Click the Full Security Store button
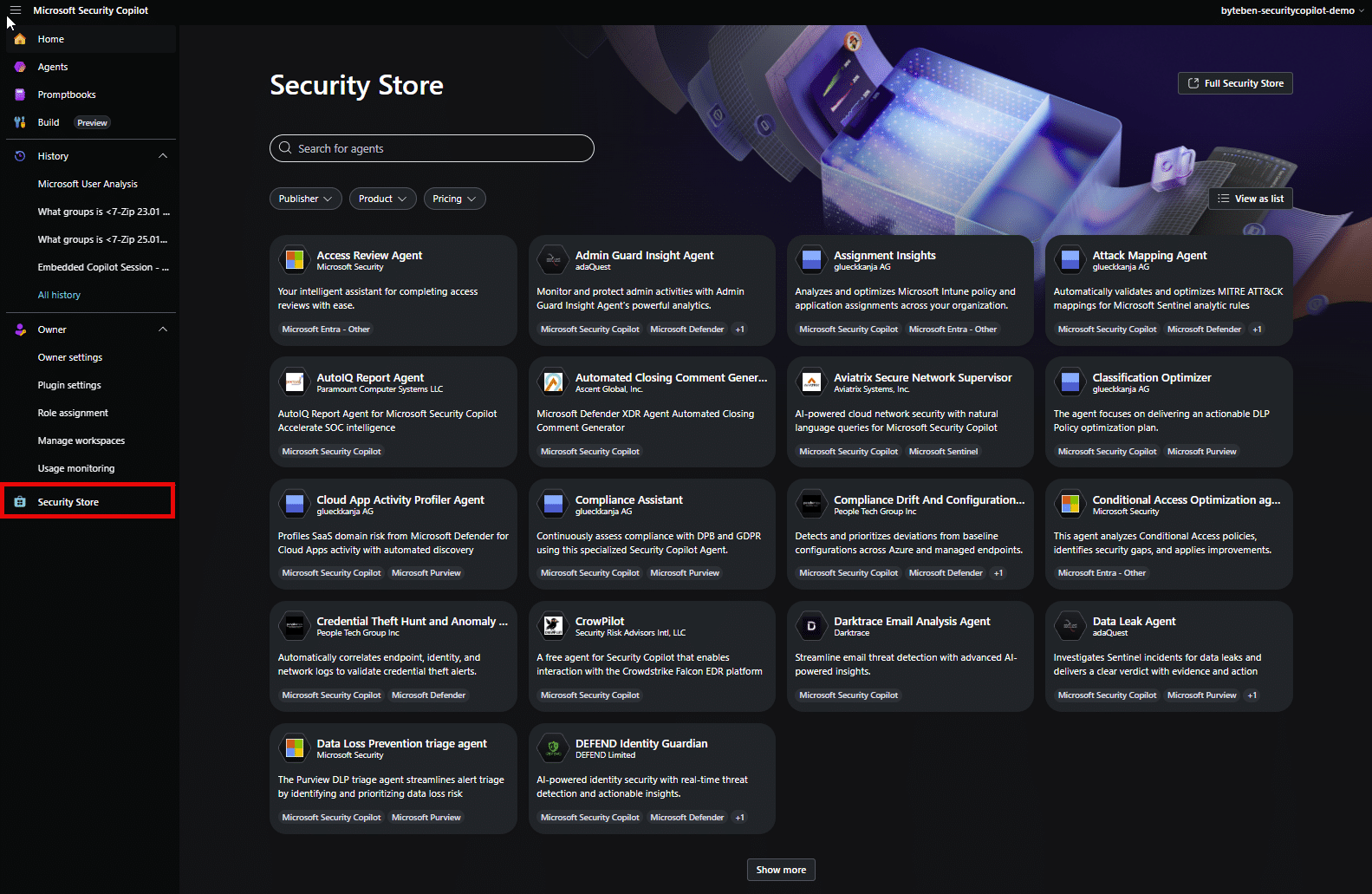The height and width of the screenshot is (894, 1372). [x=1234, y=83]
